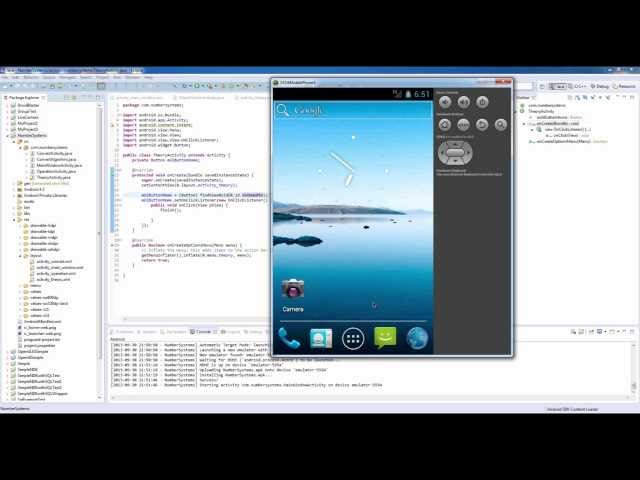This screenshot has width=640, height=480.
Task: Collapse the res folder in Package Explorer
Action: coord(13,220)
